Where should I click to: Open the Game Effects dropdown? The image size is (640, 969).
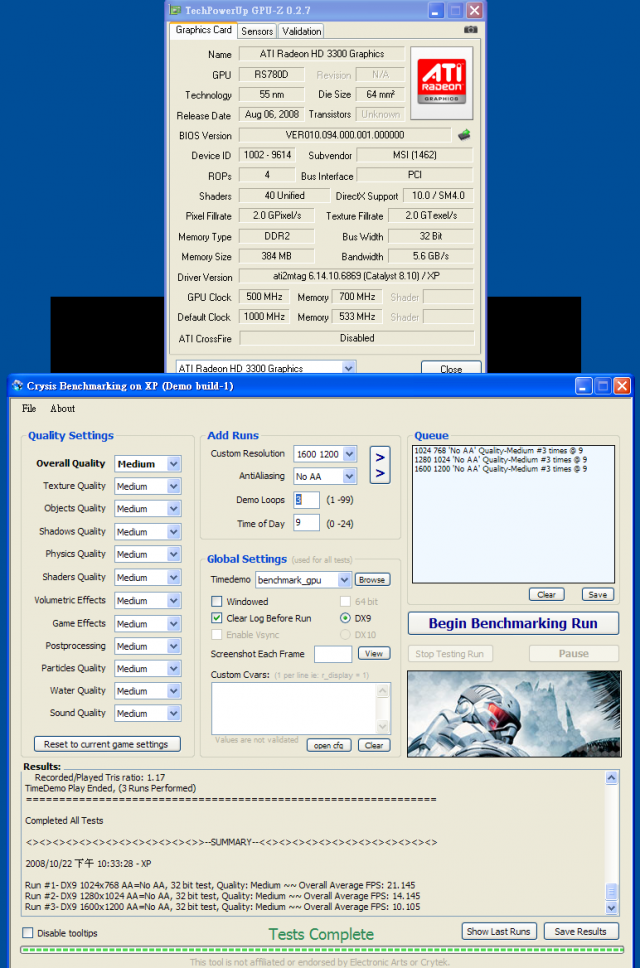coord(148,624)
